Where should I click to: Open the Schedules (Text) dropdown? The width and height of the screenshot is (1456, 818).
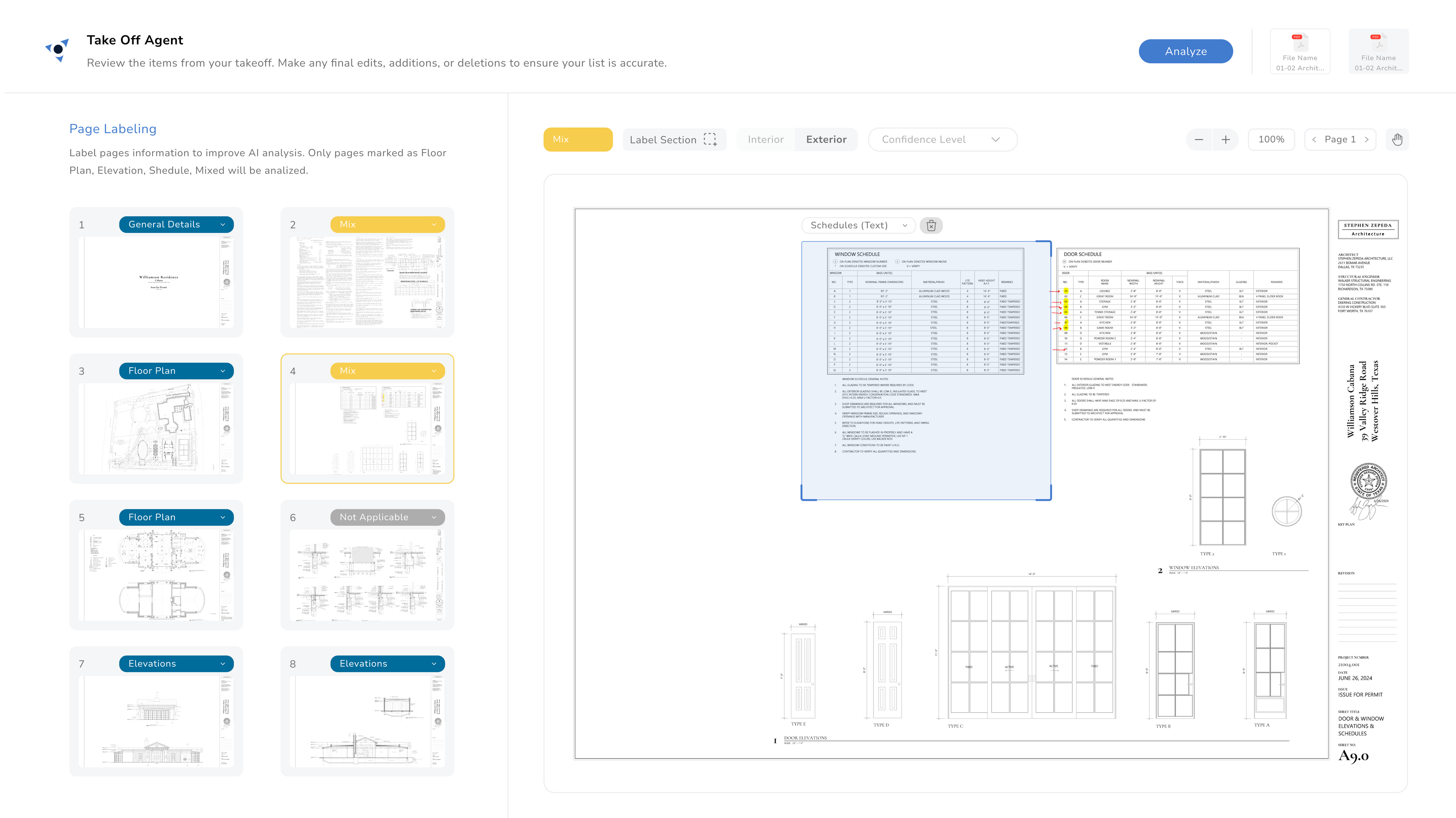click(858, 226)
